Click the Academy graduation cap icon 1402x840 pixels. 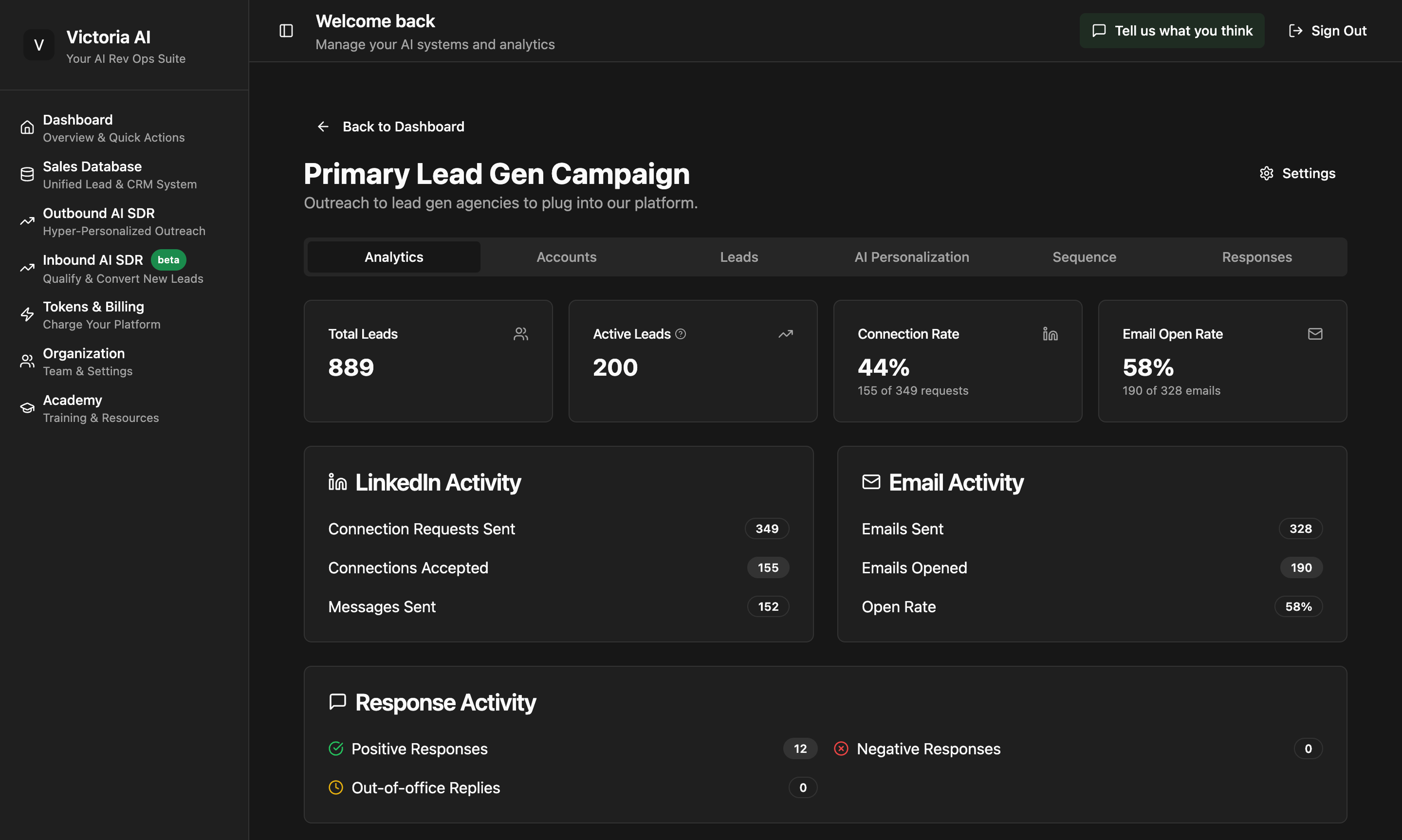click(x=27, y=408)
